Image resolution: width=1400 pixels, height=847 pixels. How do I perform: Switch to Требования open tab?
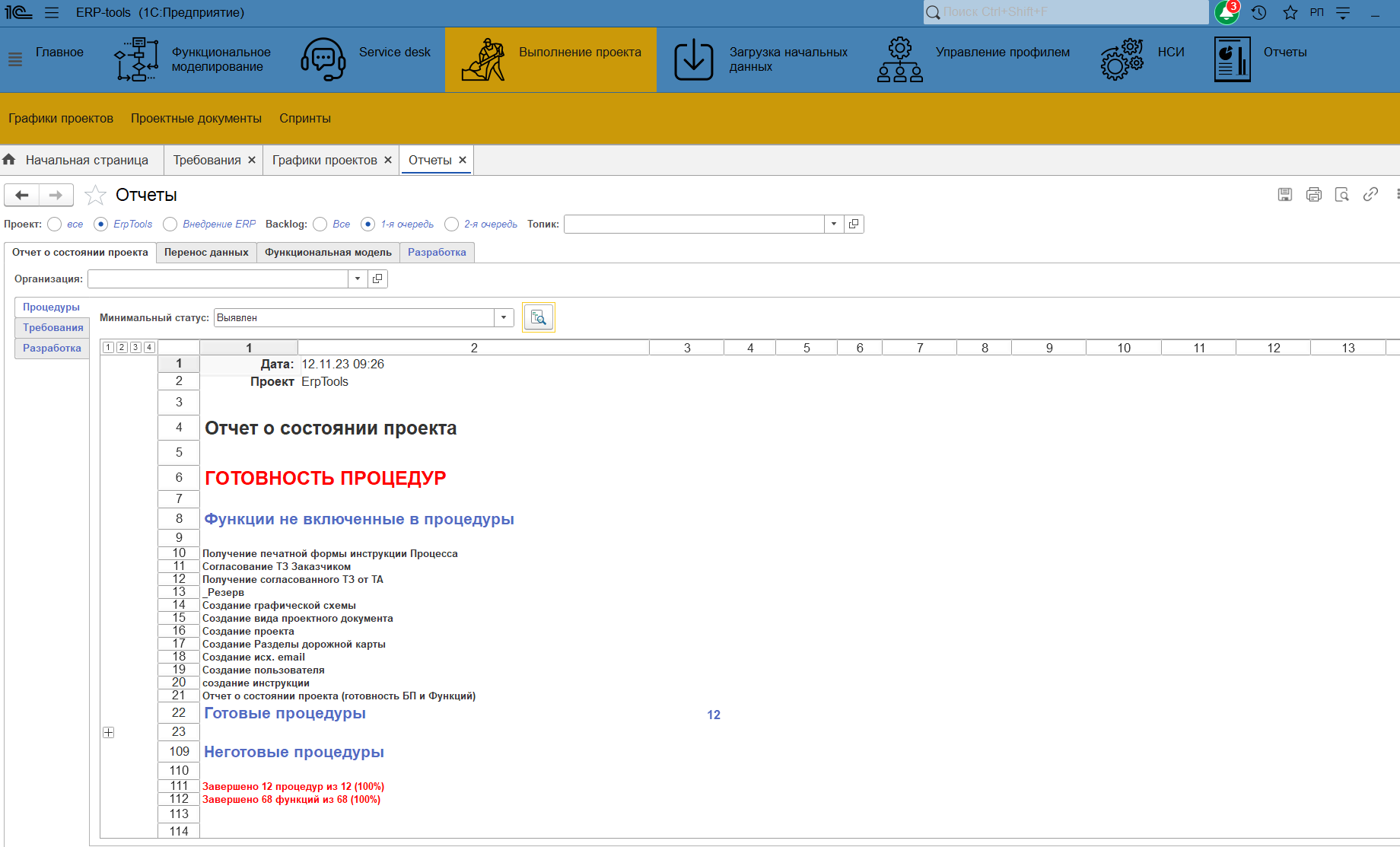207,160
